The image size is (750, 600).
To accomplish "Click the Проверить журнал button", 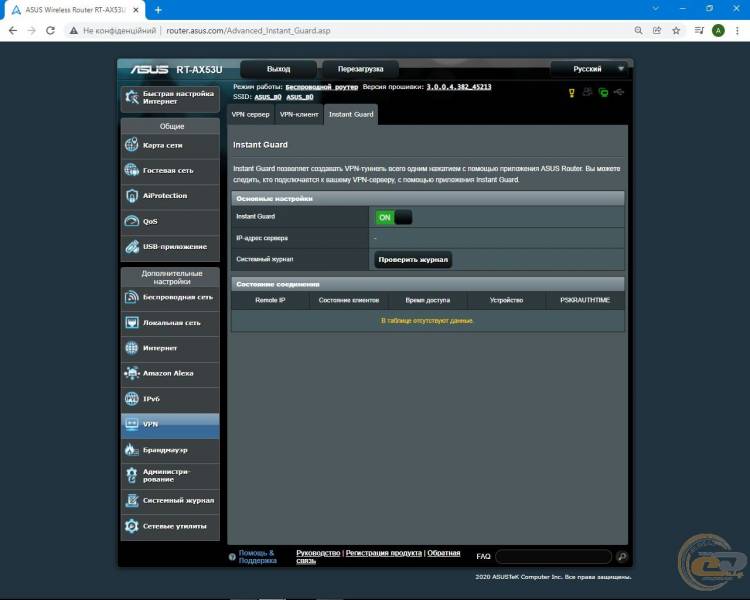I will (413, 260).
